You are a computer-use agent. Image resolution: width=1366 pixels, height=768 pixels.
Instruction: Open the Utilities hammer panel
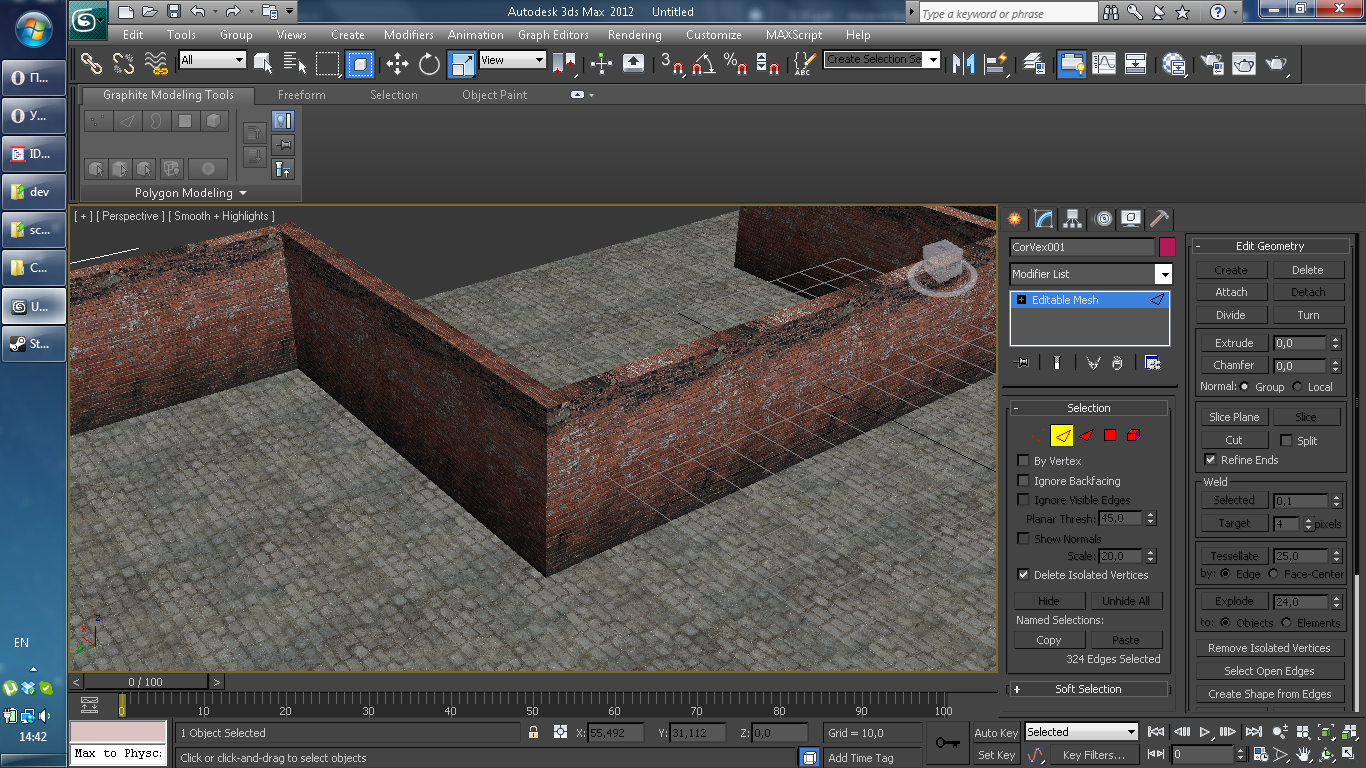point(1159,219)
